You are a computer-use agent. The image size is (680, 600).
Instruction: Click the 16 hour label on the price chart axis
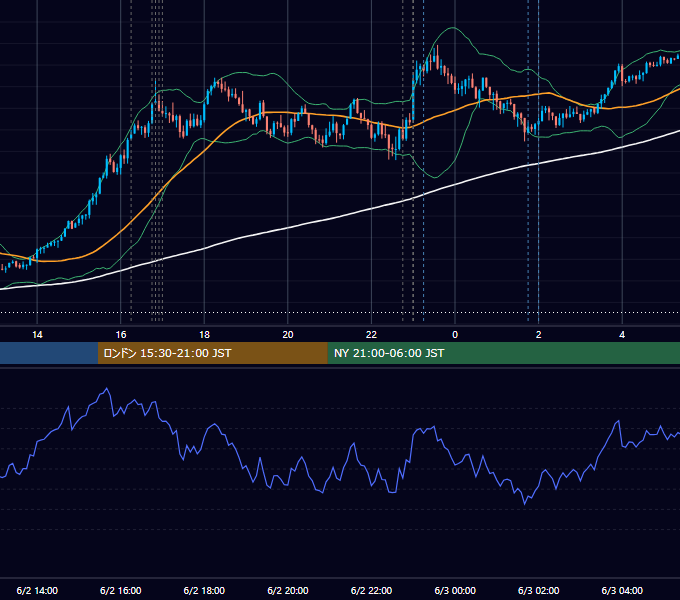click(x=121, y=335)
